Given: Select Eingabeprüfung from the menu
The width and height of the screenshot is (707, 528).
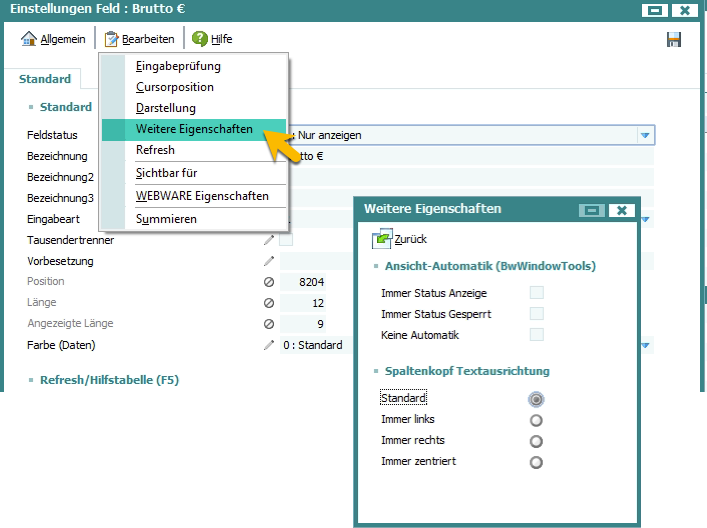Looking at the screenshot, I should 178,66.
